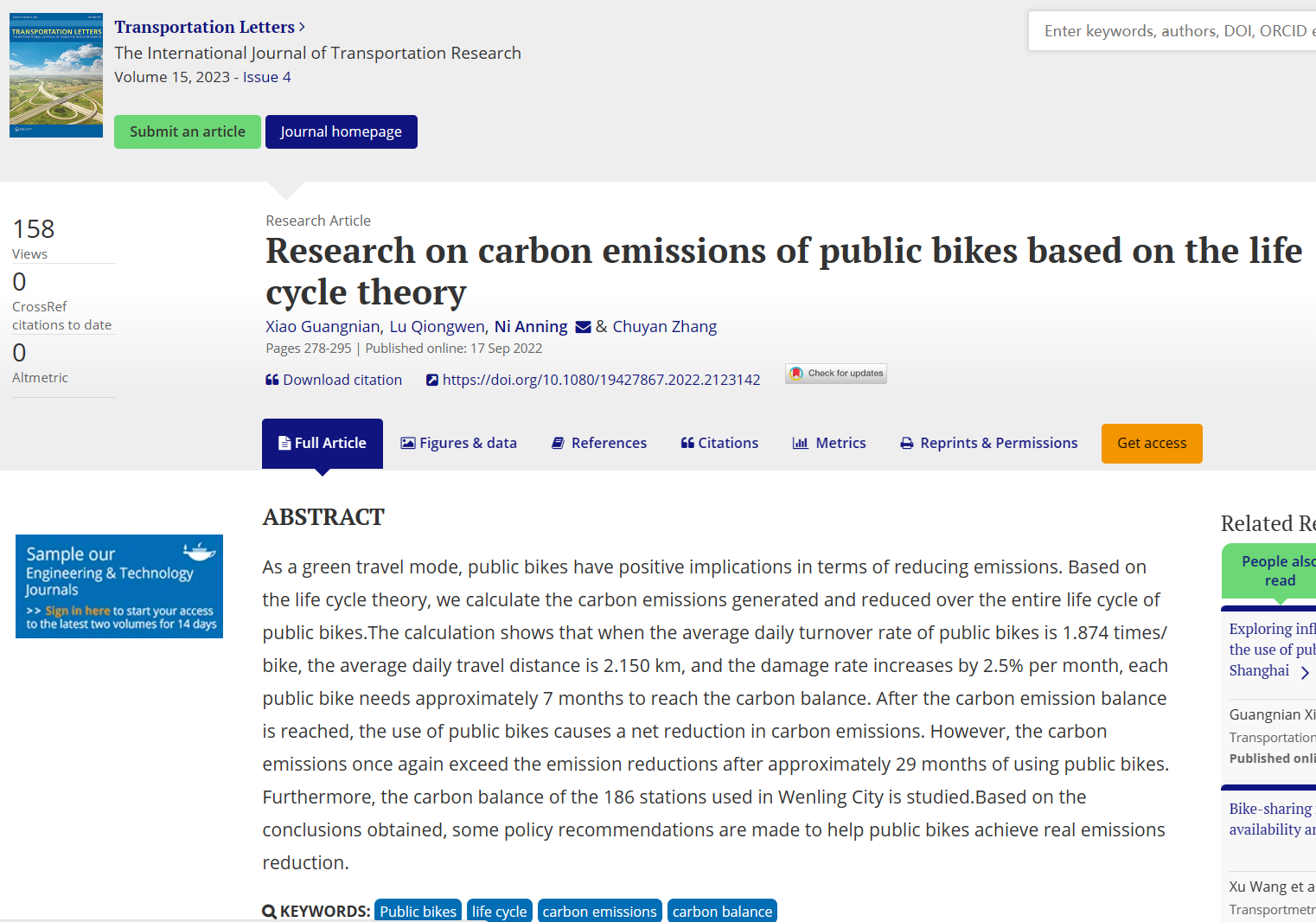View the Metrics tab
The image size is (1316, 922).
click(829, 443)
